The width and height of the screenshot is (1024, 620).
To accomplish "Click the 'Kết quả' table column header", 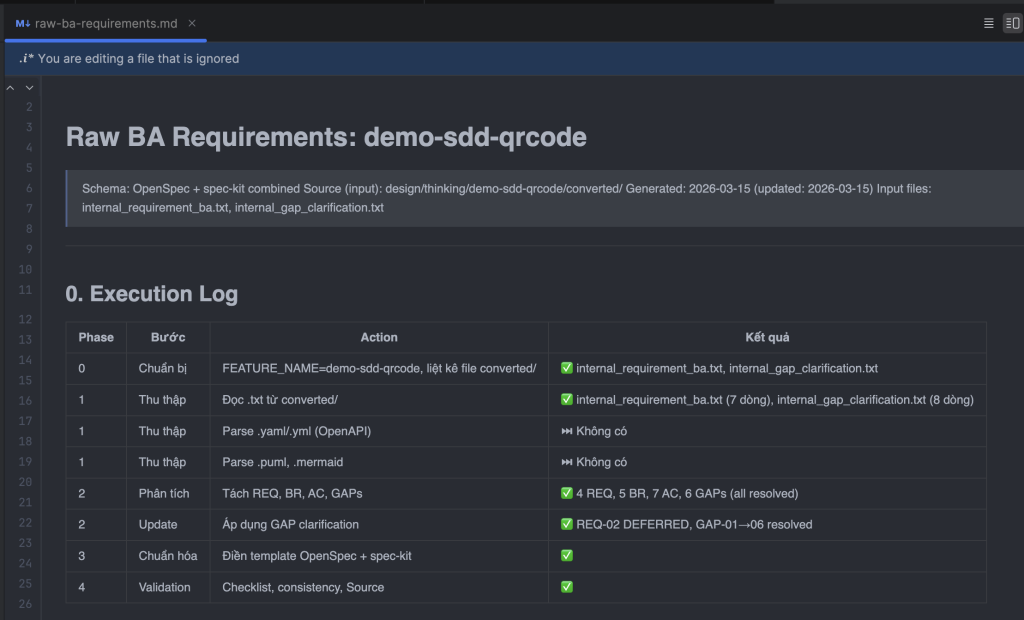I will pos(767,338).
